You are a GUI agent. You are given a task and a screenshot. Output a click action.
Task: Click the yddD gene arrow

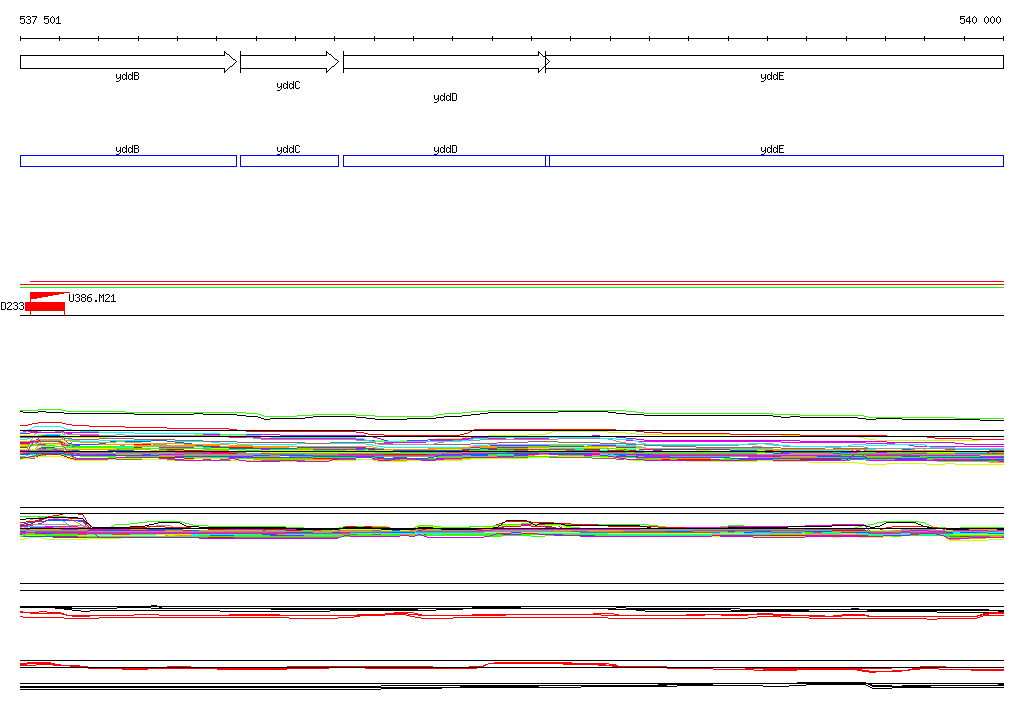tap(447, 62)
